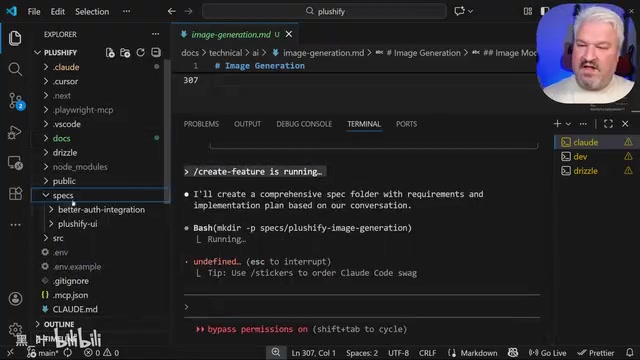Maximize the terminal panel size

[608, 124]
